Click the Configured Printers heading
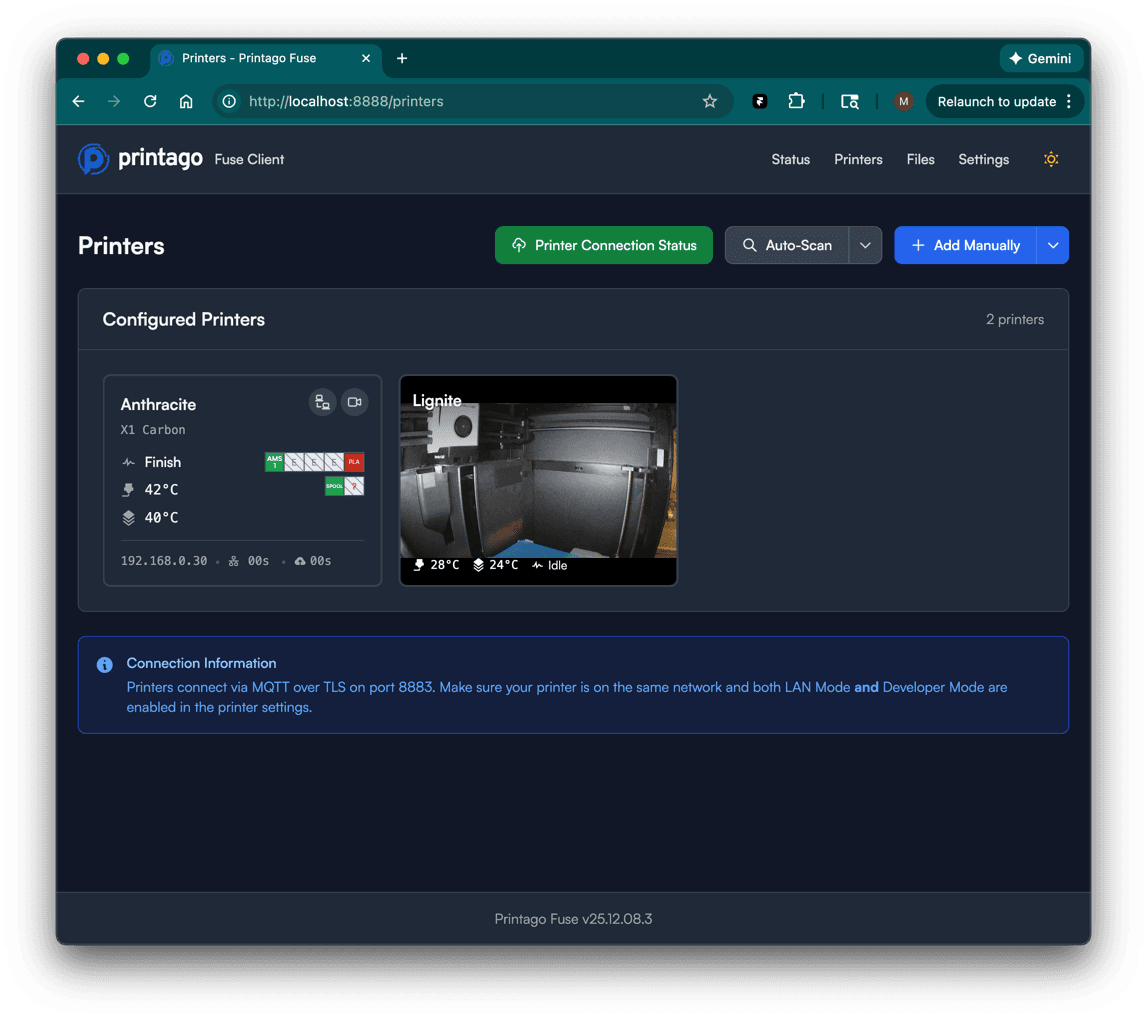 pos(184,320)
